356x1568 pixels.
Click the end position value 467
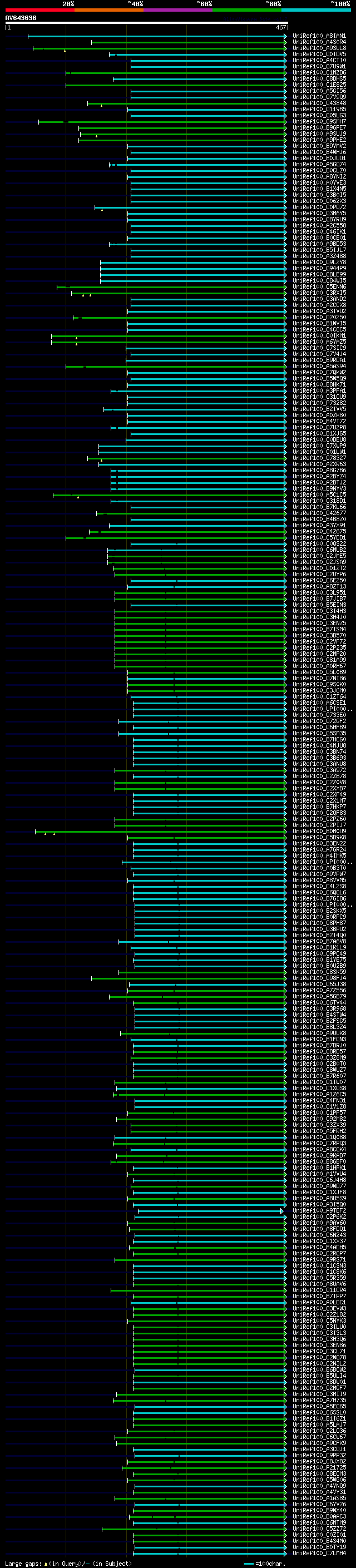coord(280,27)
